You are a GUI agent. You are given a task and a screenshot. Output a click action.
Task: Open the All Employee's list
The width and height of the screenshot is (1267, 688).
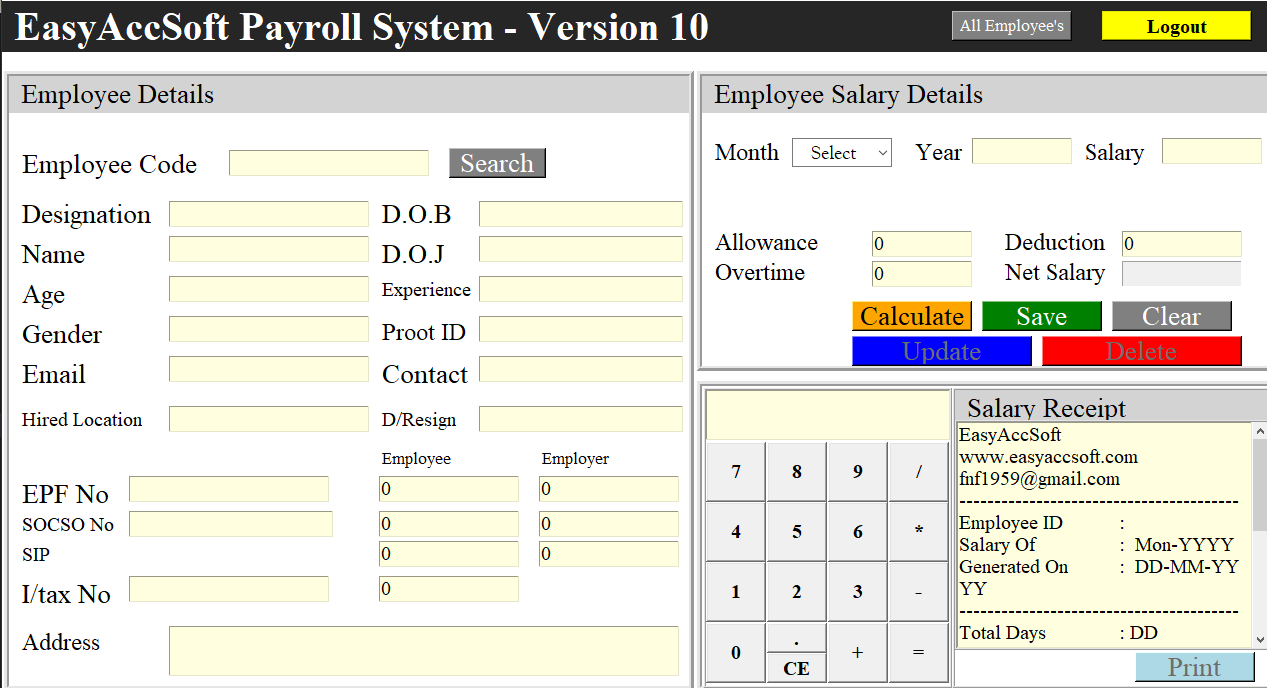point(1011,26)
